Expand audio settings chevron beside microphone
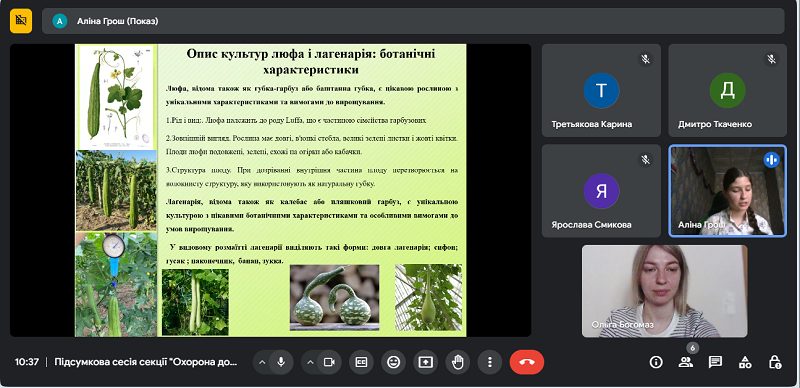Viewport: 800px width, 388px height. pos(262,362)
